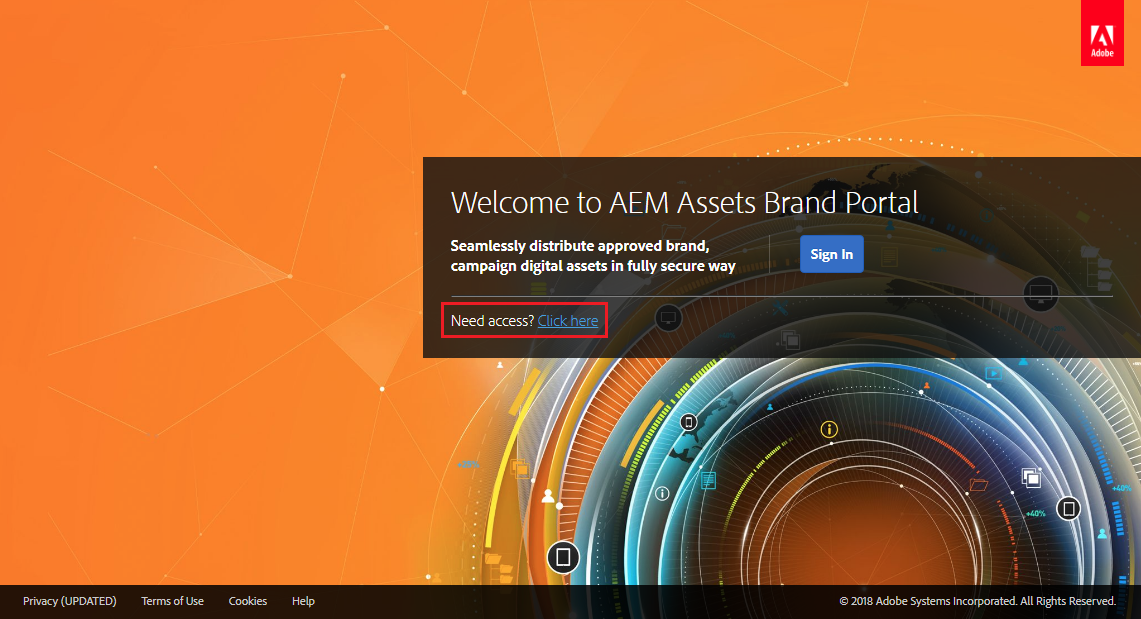Image resolution: width=1141 pixels, height=619 pixels.
Task: Click the 'Welcome to AEM Assets Brand Portal' heading
Action: click(x=685, y=202)
